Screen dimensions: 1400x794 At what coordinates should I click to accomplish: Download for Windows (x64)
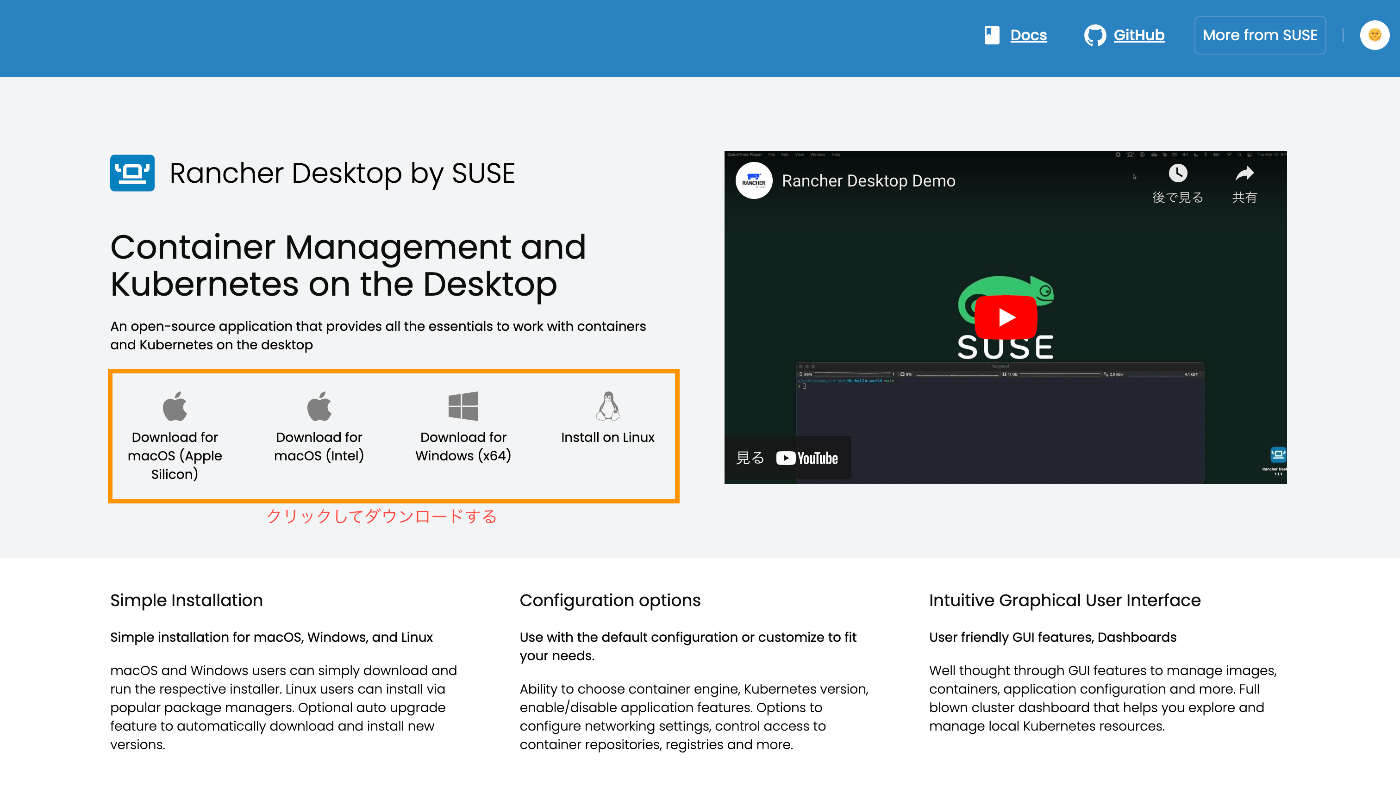click(x=463, y=446)
